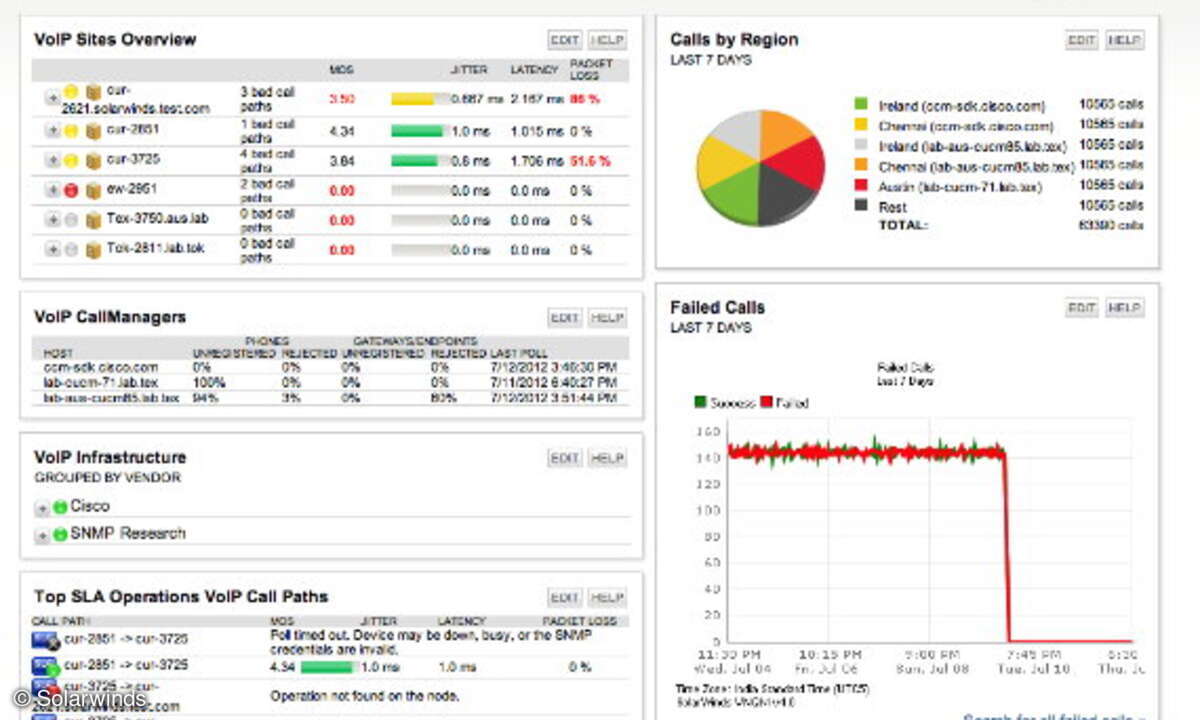Click the call path icon for first cur-2851 -> cur-3725

tap(45, 640)
